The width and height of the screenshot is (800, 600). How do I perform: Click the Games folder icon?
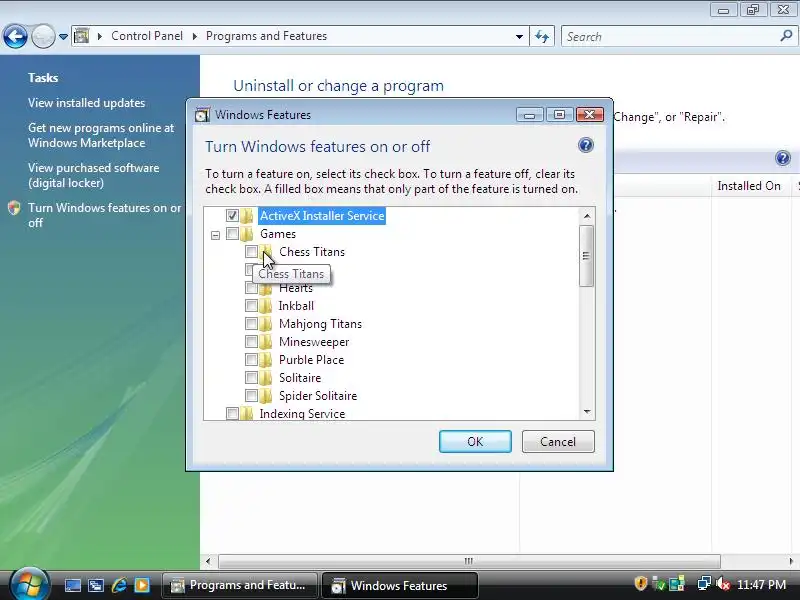247,234
